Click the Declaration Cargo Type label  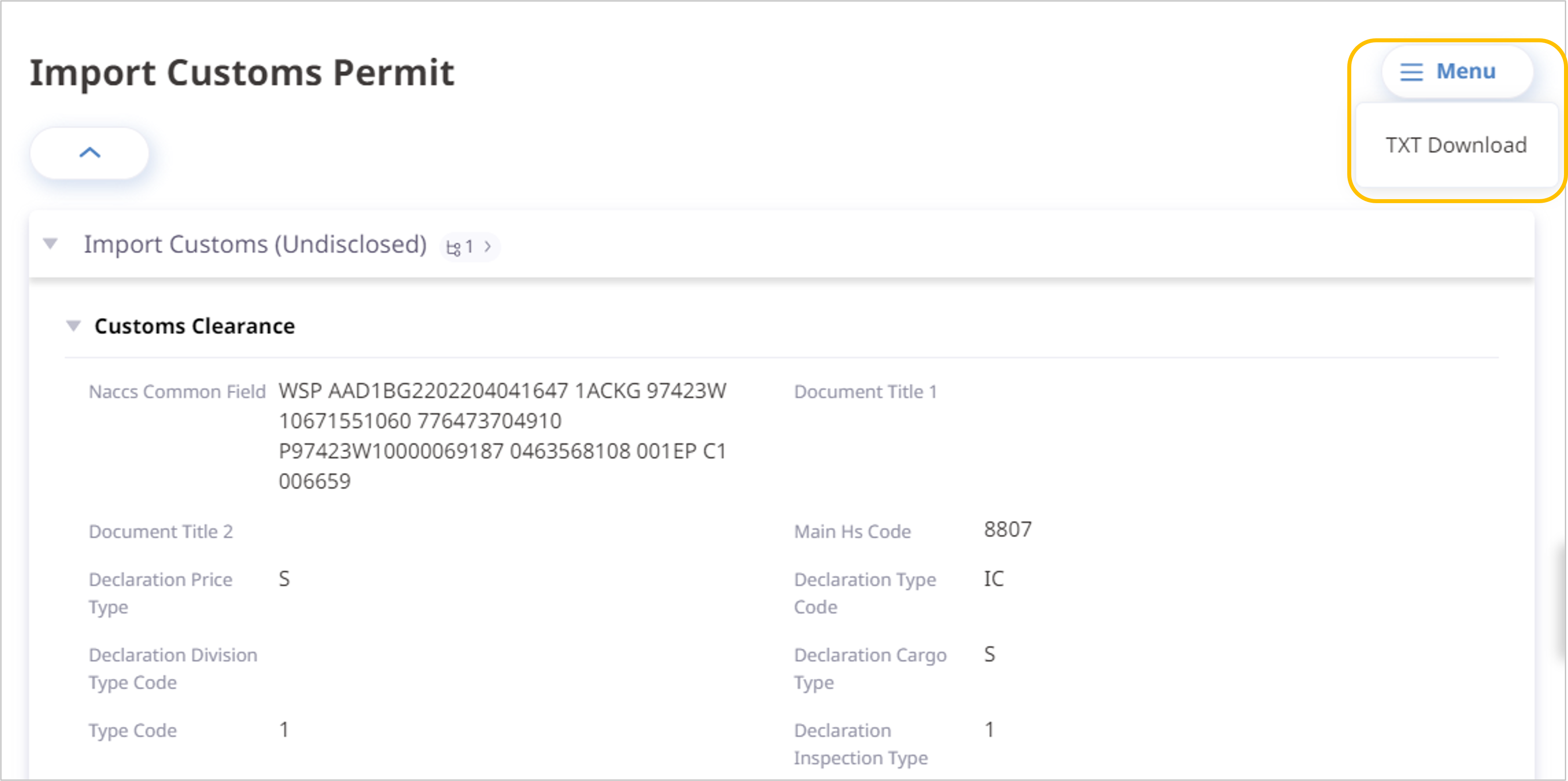coord(870,668)
